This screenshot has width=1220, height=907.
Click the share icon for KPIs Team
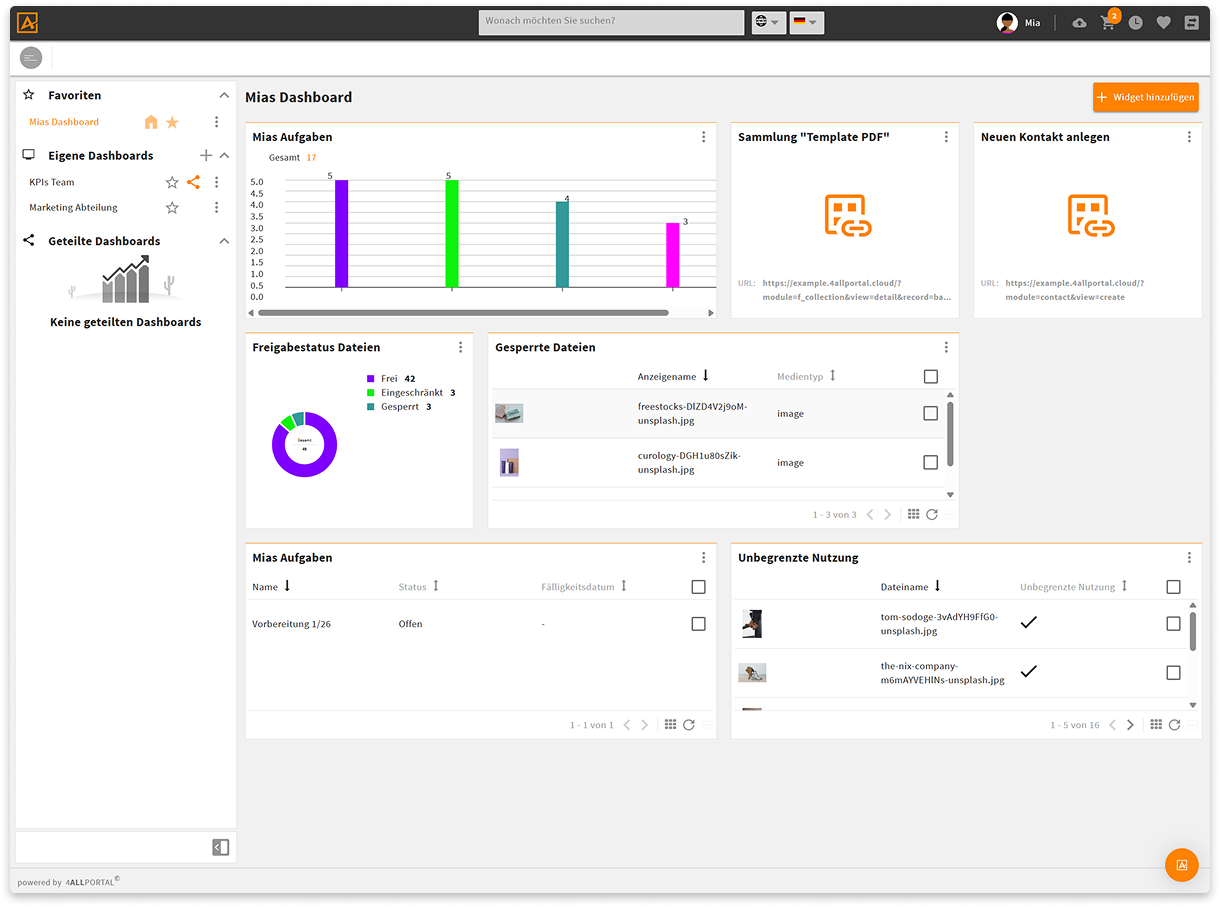coord(194,182)
